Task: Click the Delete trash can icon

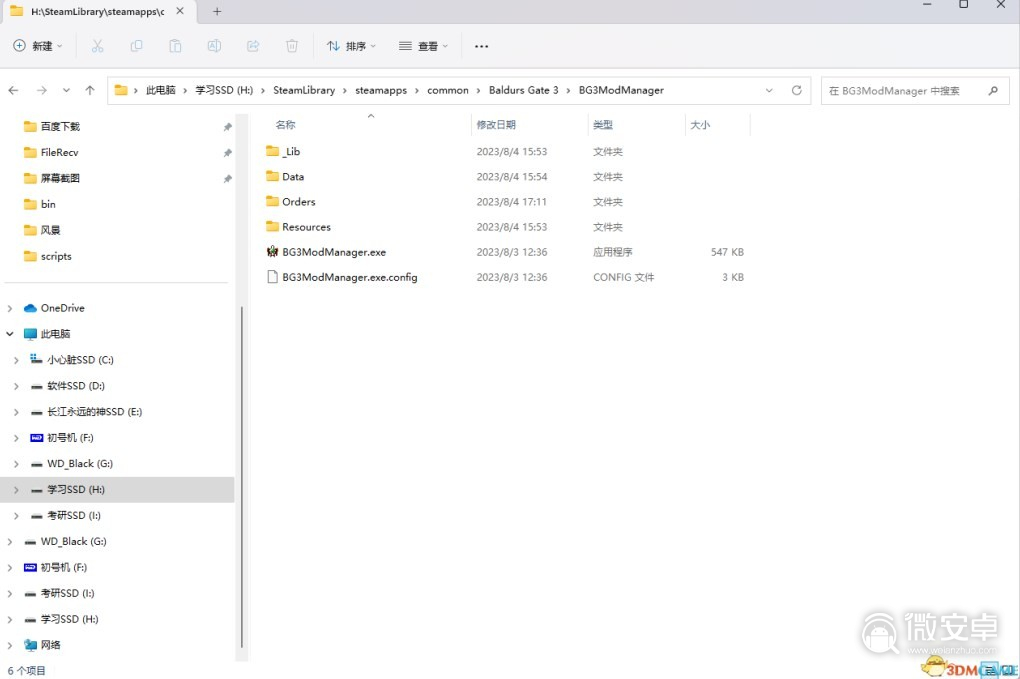Action: pyautogui.click(x=292, y=46)
